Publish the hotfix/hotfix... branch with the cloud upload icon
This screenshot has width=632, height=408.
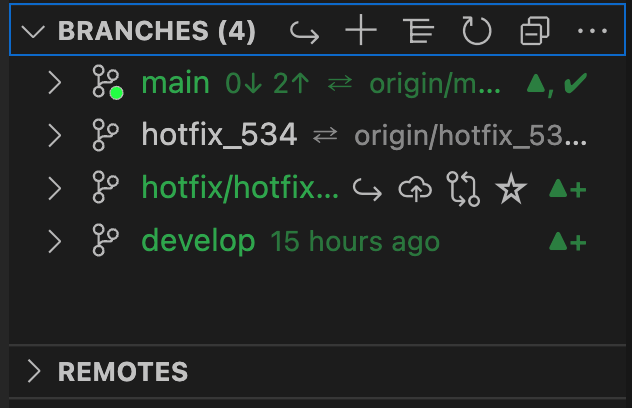tap(415, 189)
